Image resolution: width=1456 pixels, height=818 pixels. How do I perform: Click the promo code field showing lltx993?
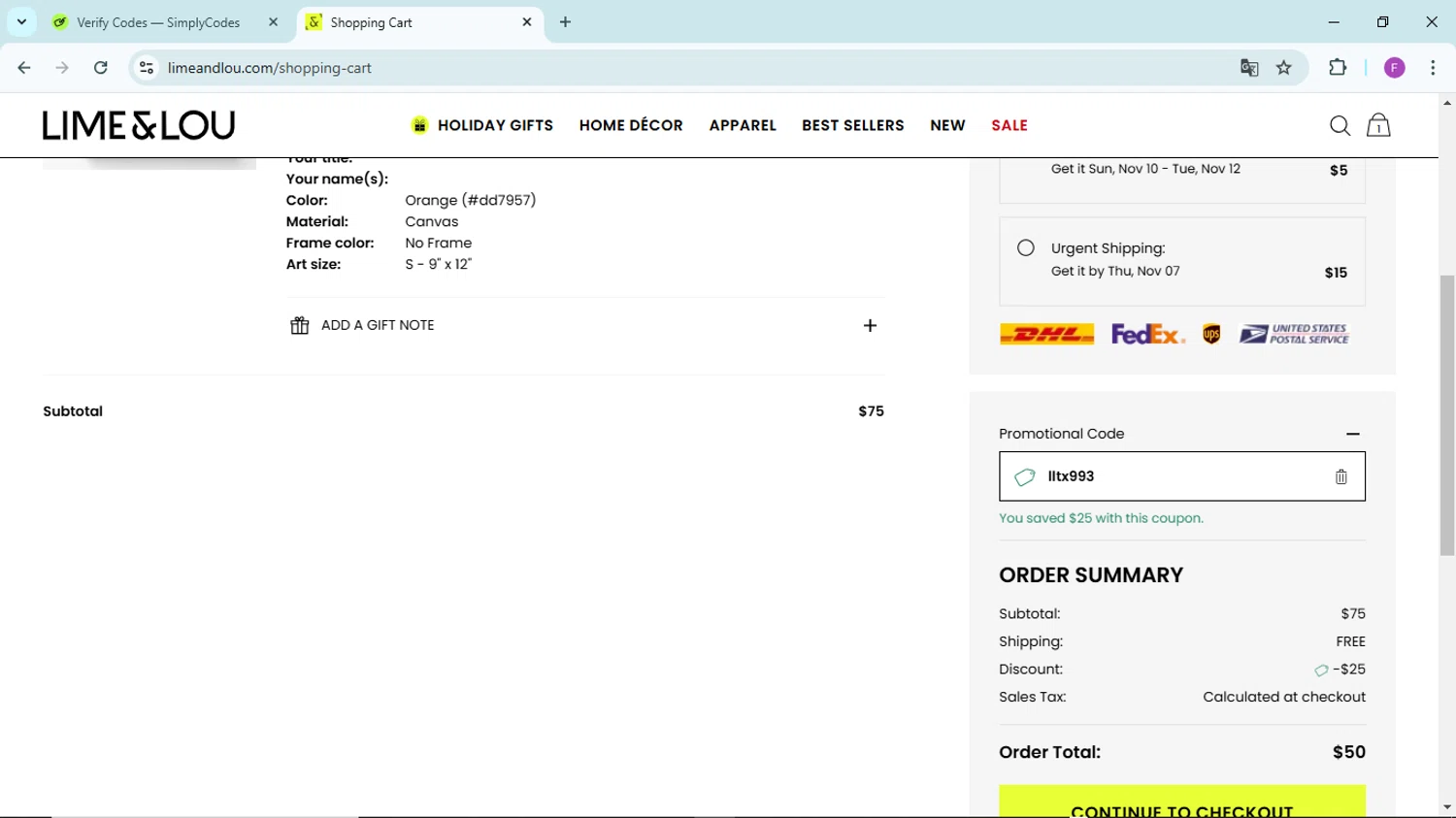point(1182,476)
